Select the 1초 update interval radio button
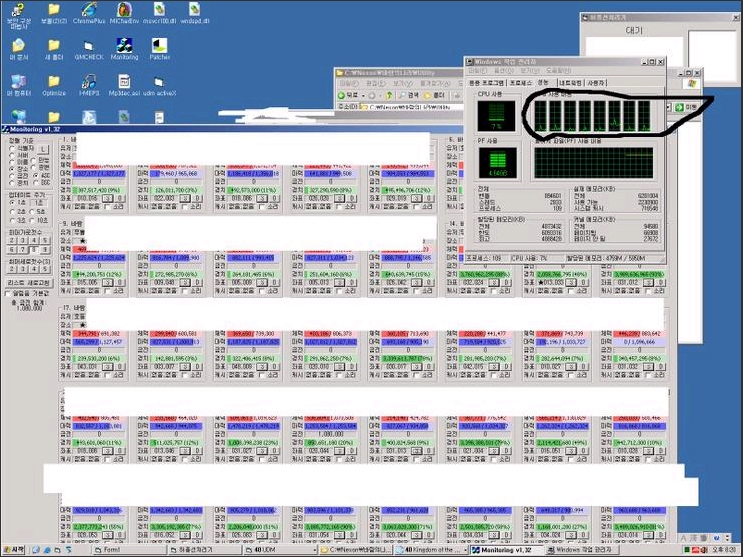Viewport: 743px width, 557px height. pos(12,203)
